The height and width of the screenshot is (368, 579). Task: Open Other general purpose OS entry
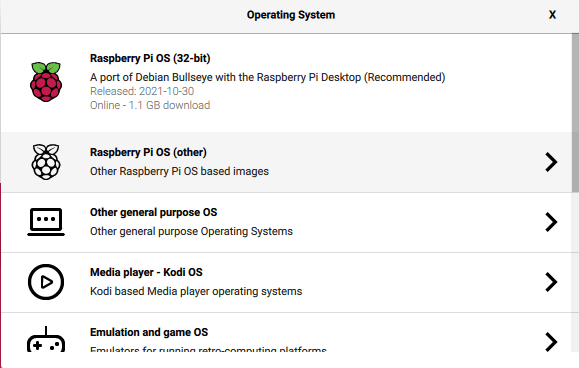286,222
